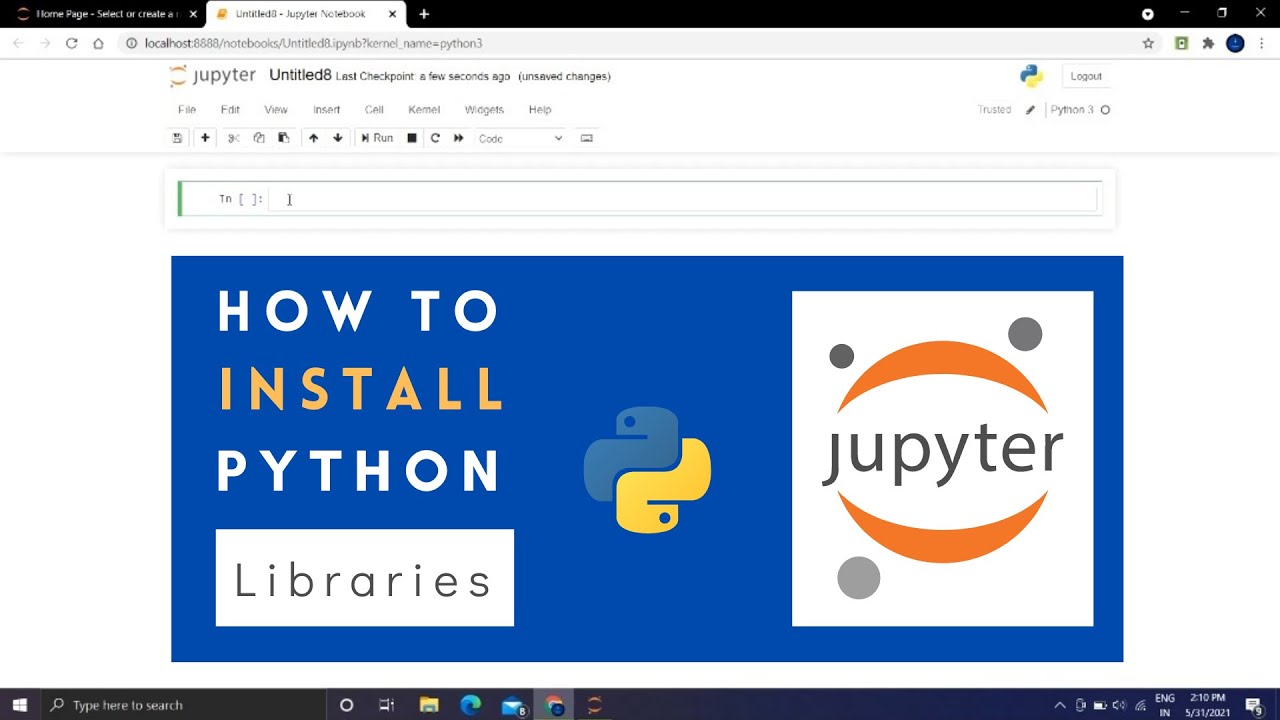The width and height of the screenshot is (1280, 720).
Task: Open Microsoft Edge from the taskbar
Action: tap(470, 705)
